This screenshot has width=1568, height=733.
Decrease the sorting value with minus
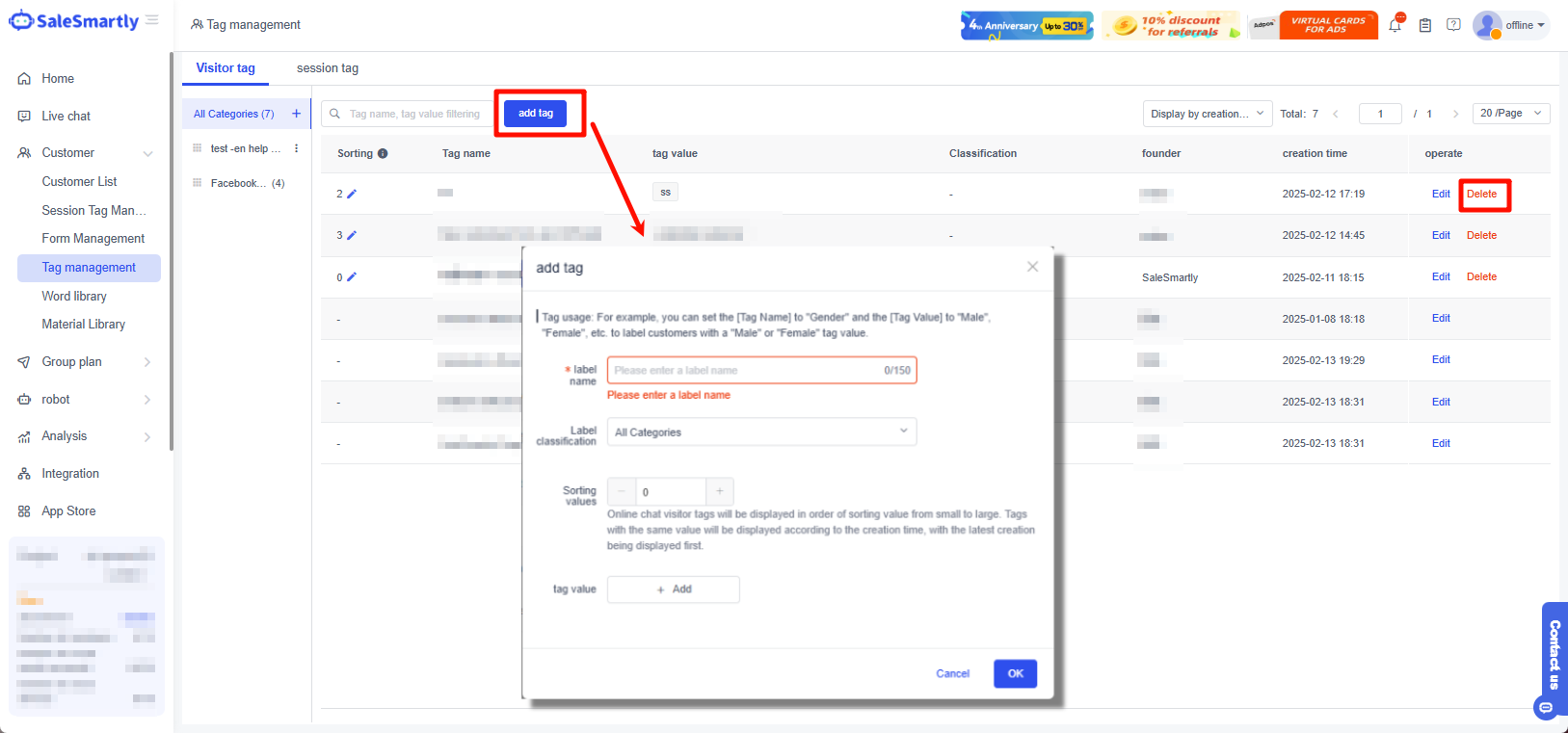click(622, 491)
